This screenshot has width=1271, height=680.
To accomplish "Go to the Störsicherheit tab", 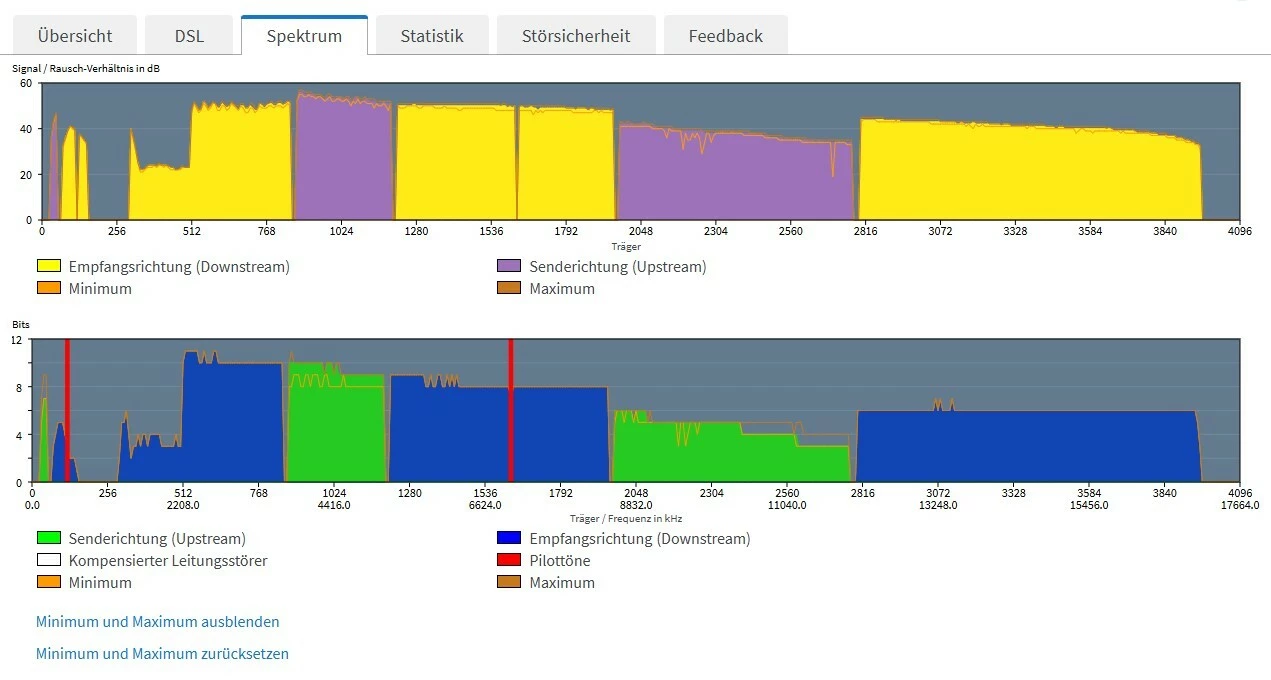I will pos(576,35).
